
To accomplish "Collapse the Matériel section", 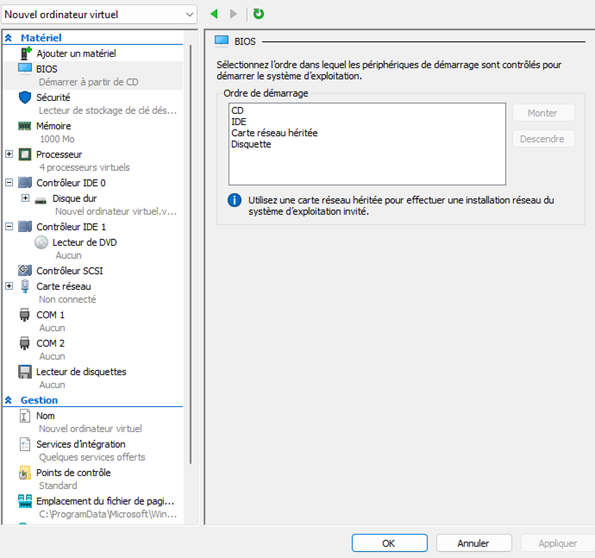I will click(x=8, y=38).
